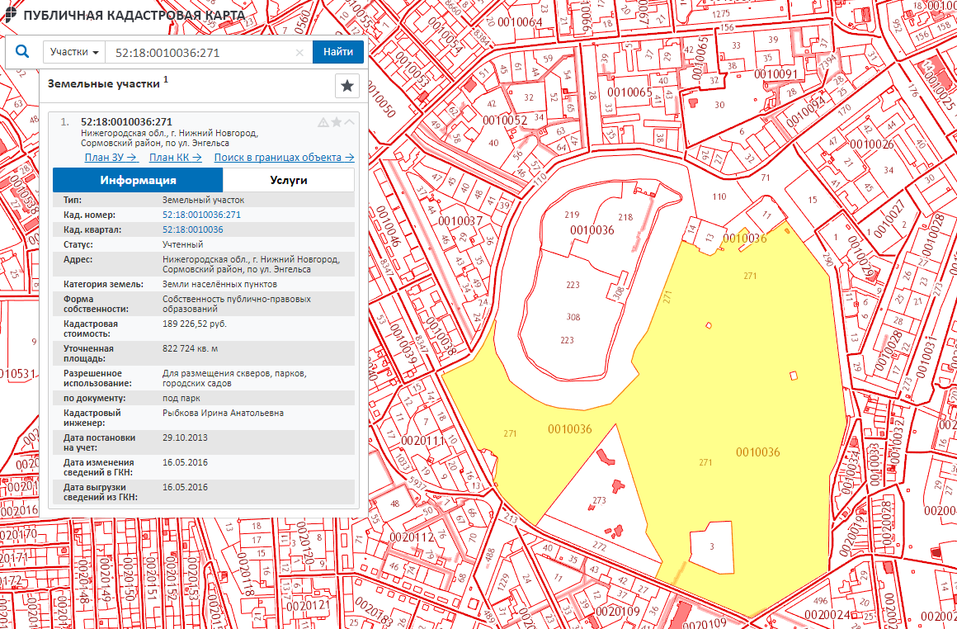Click the cadastral number search field
Screen dimensions: 957x629
(200, 52)
